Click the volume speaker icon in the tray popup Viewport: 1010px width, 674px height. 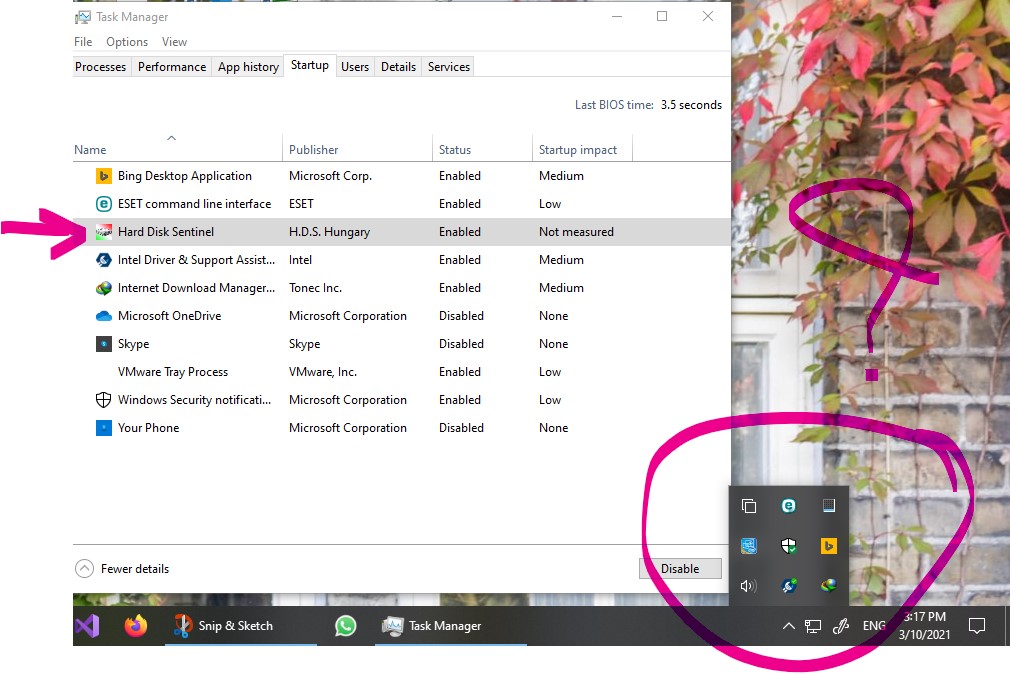click(x=748, y=586)
